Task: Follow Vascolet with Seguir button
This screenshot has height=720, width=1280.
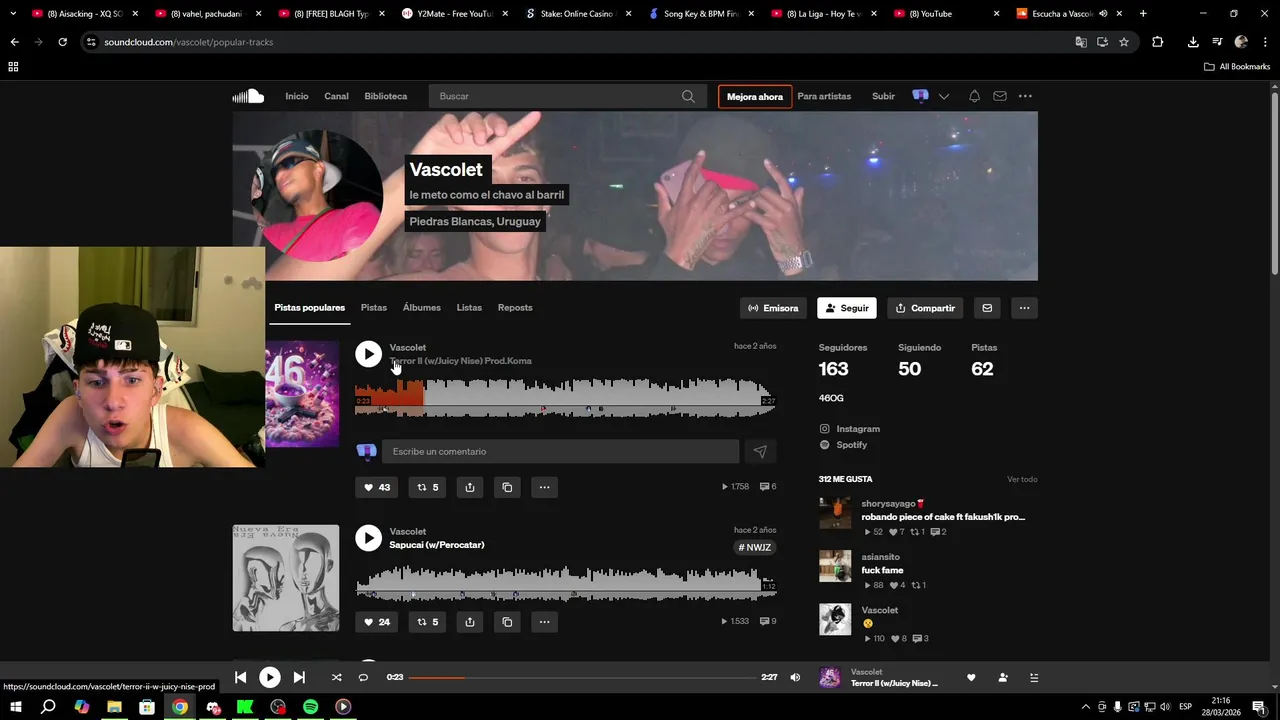Action: pyautogui.click(x=847, y=308)
